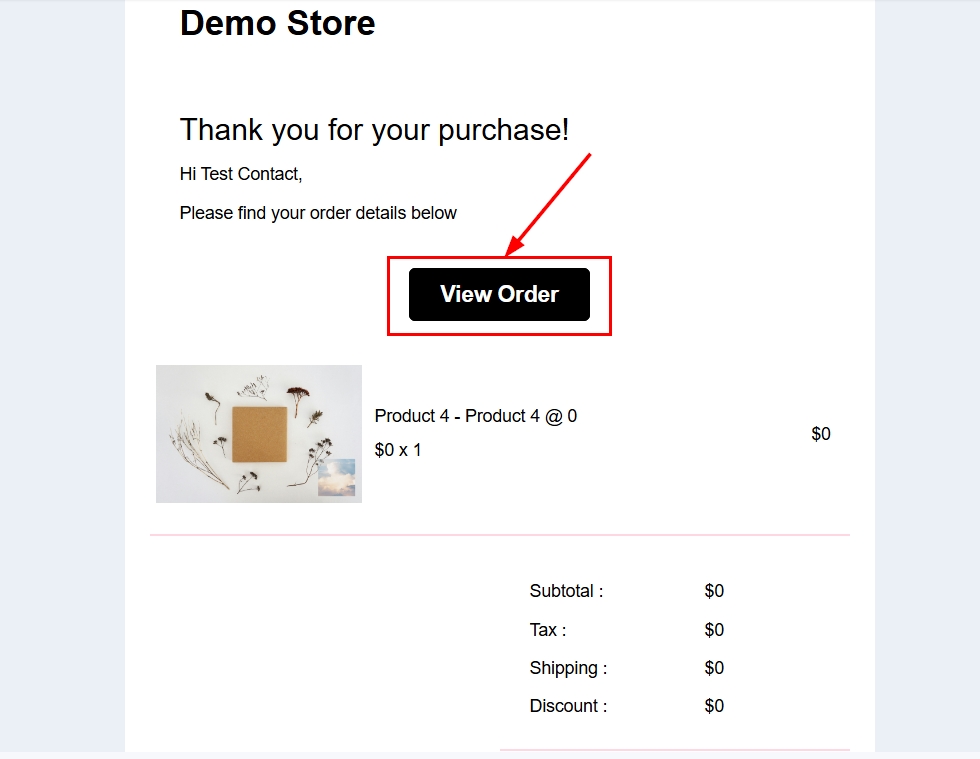
Task: Click the small cloud picture inside product image
Action: tap(336, 477)
